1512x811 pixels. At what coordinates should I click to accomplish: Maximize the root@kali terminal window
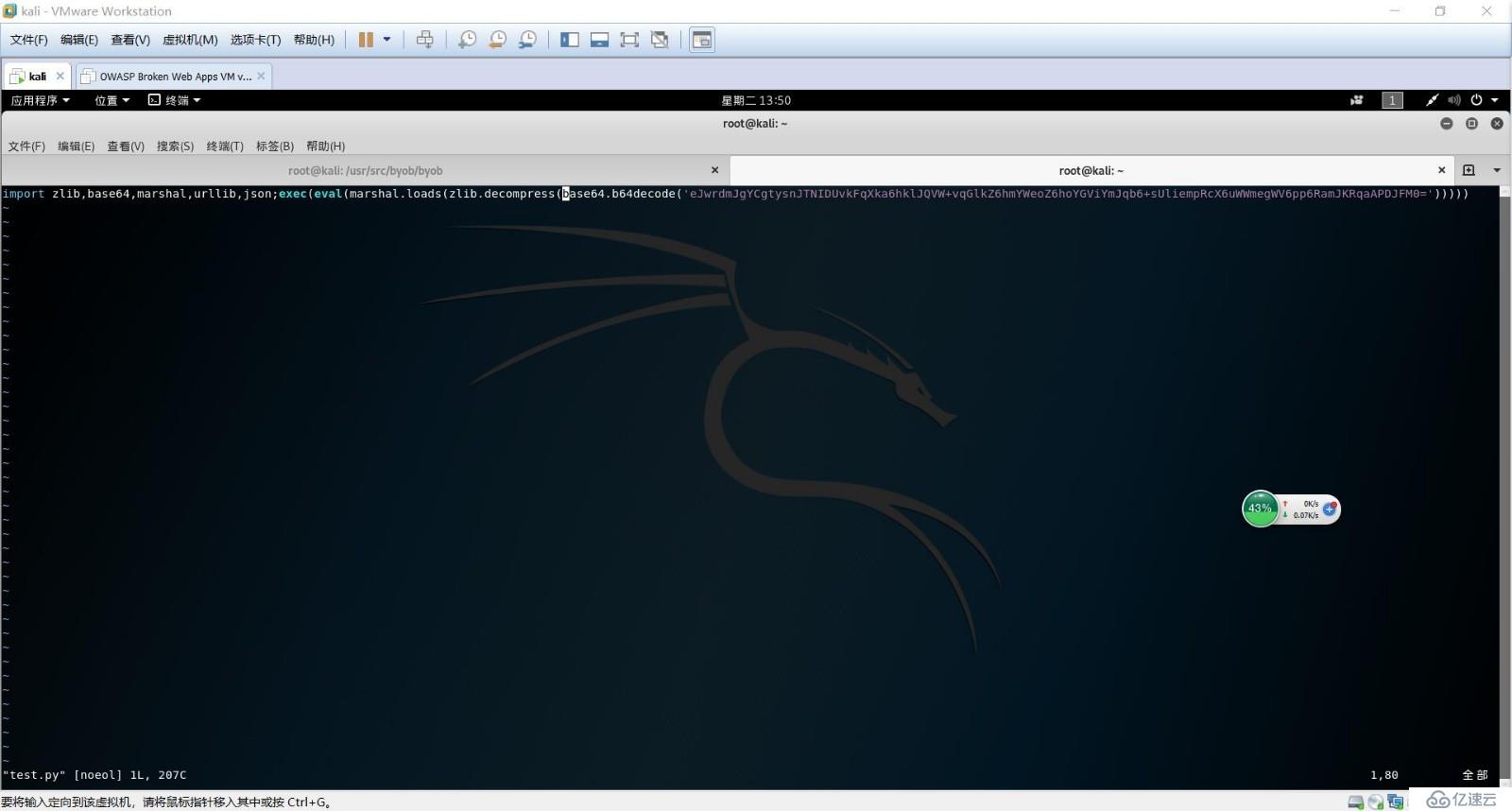(x=1471, y=124)
